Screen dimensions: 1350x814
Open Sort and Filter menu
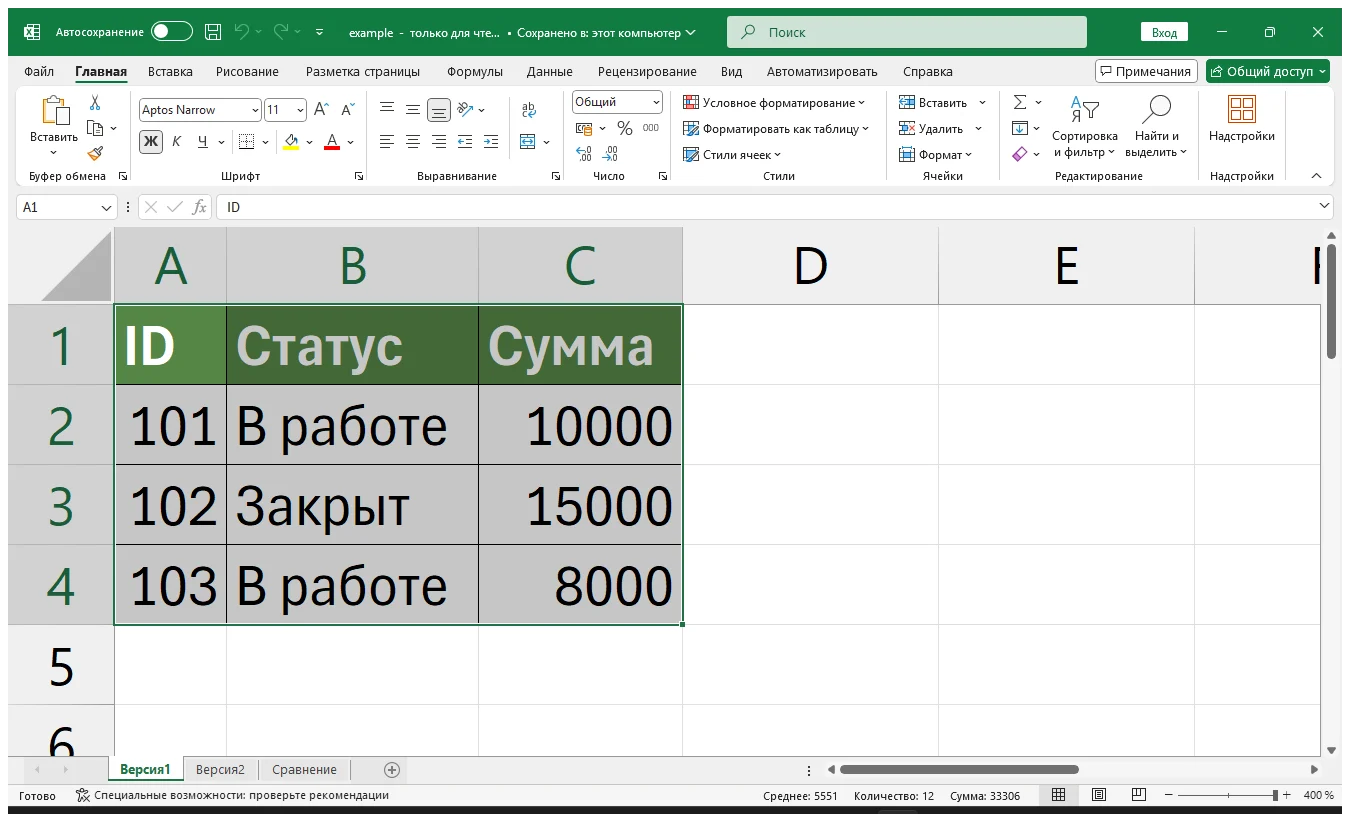[1085, 127]
